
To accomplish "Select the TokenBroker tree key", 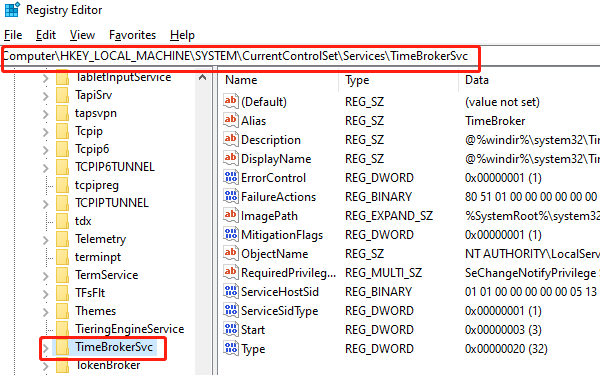I will [x=108, y=365].
